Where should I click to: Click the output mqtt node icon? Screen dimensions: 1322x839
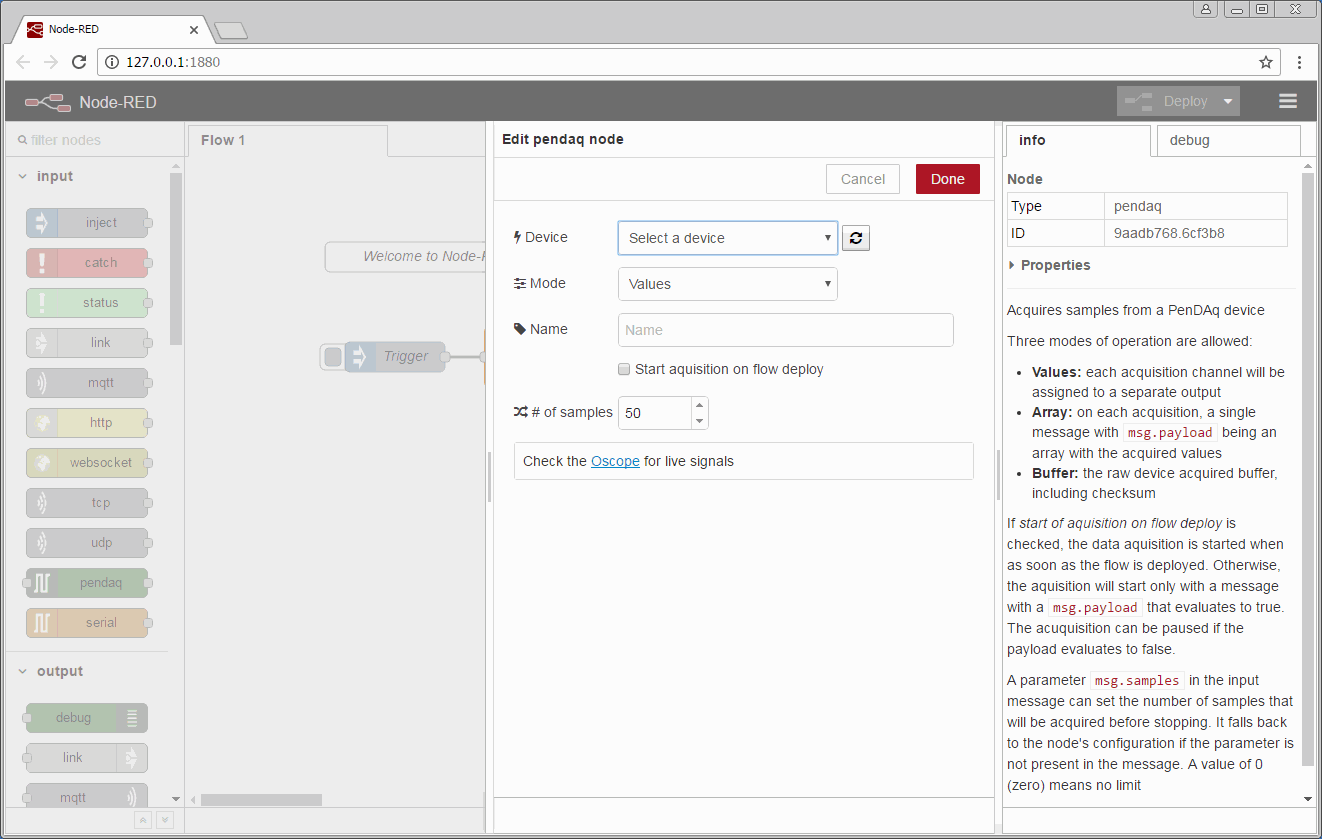[x=132, y=798]
